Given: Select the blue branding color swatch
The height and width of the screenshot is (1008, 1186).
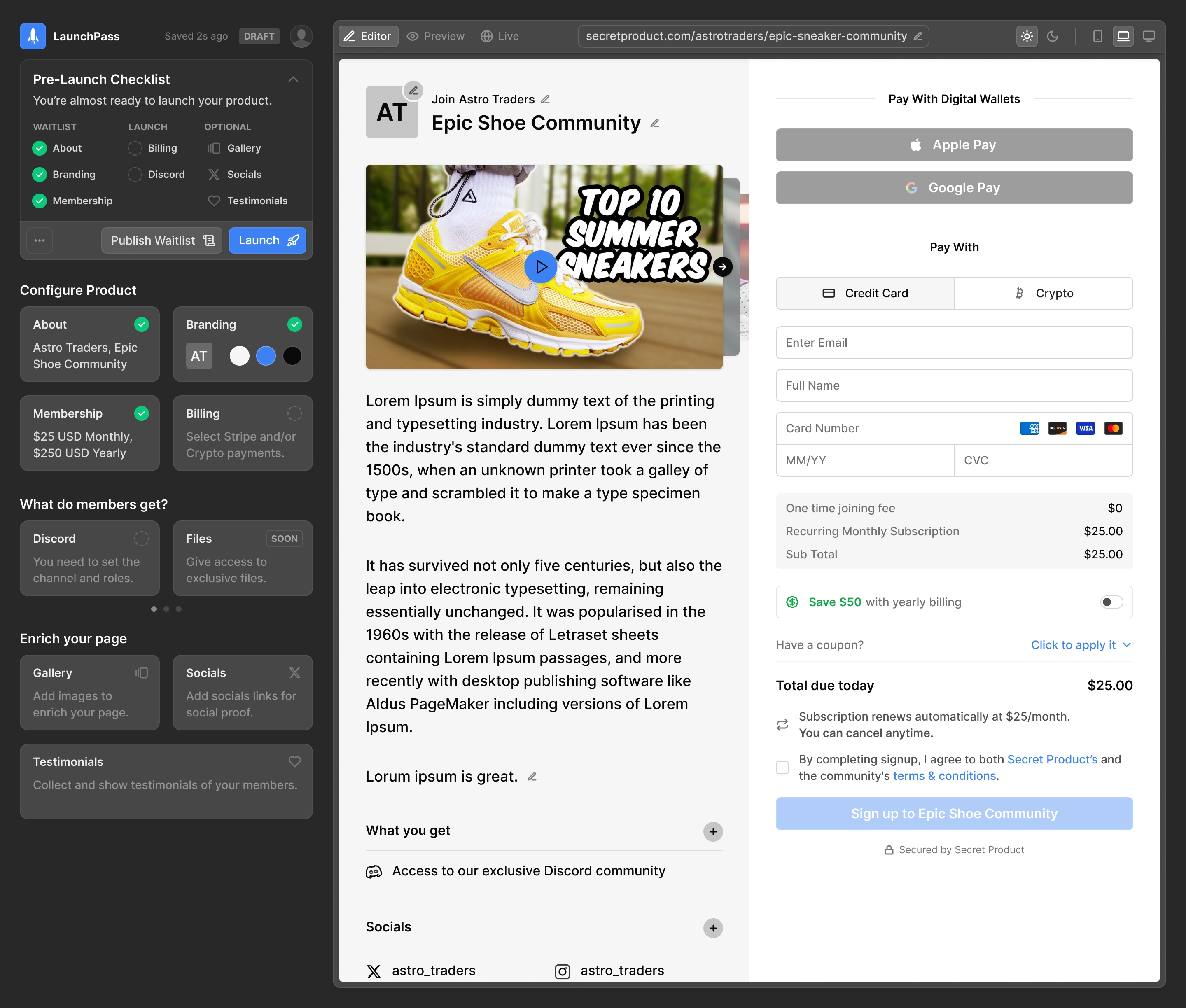Looking at the screenshot, I should click(x=266, y=356).
